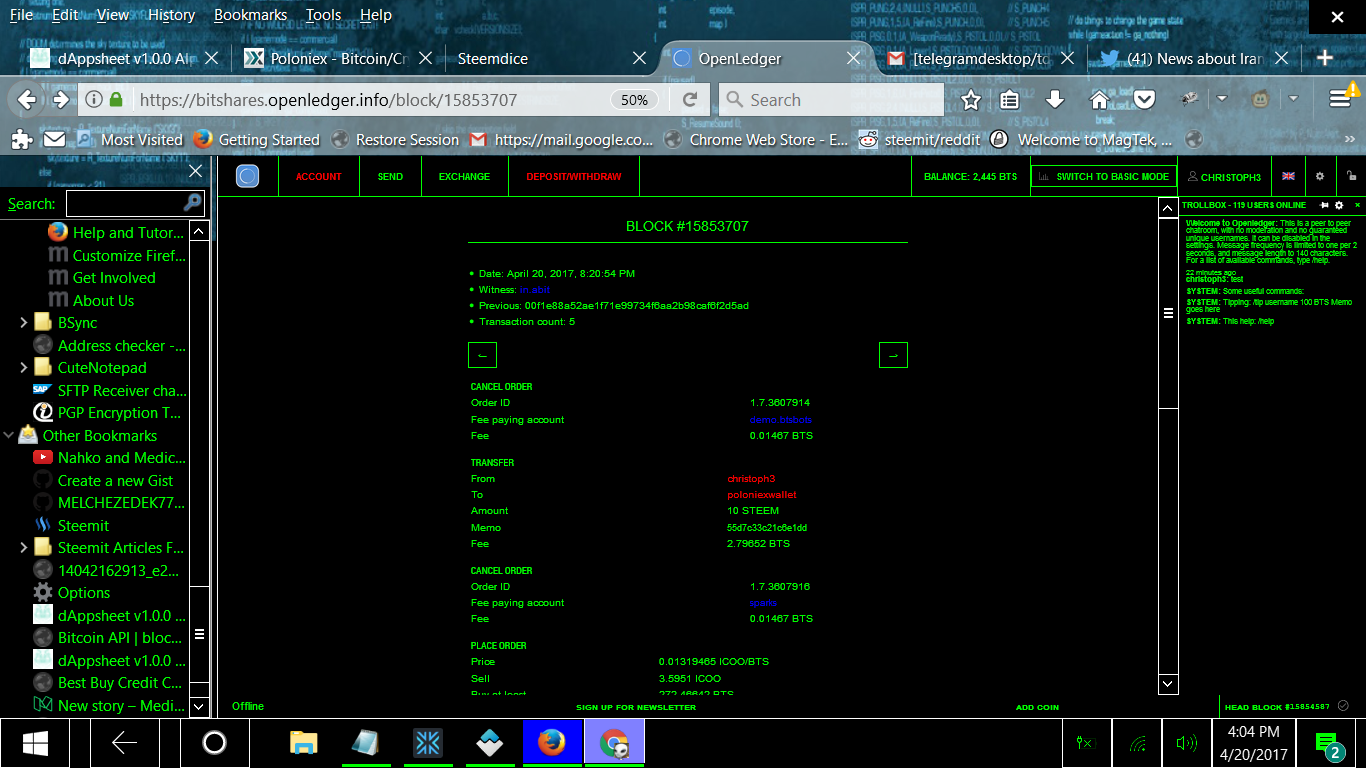Open the EXCHANGE page

click(x=464, y=177)
